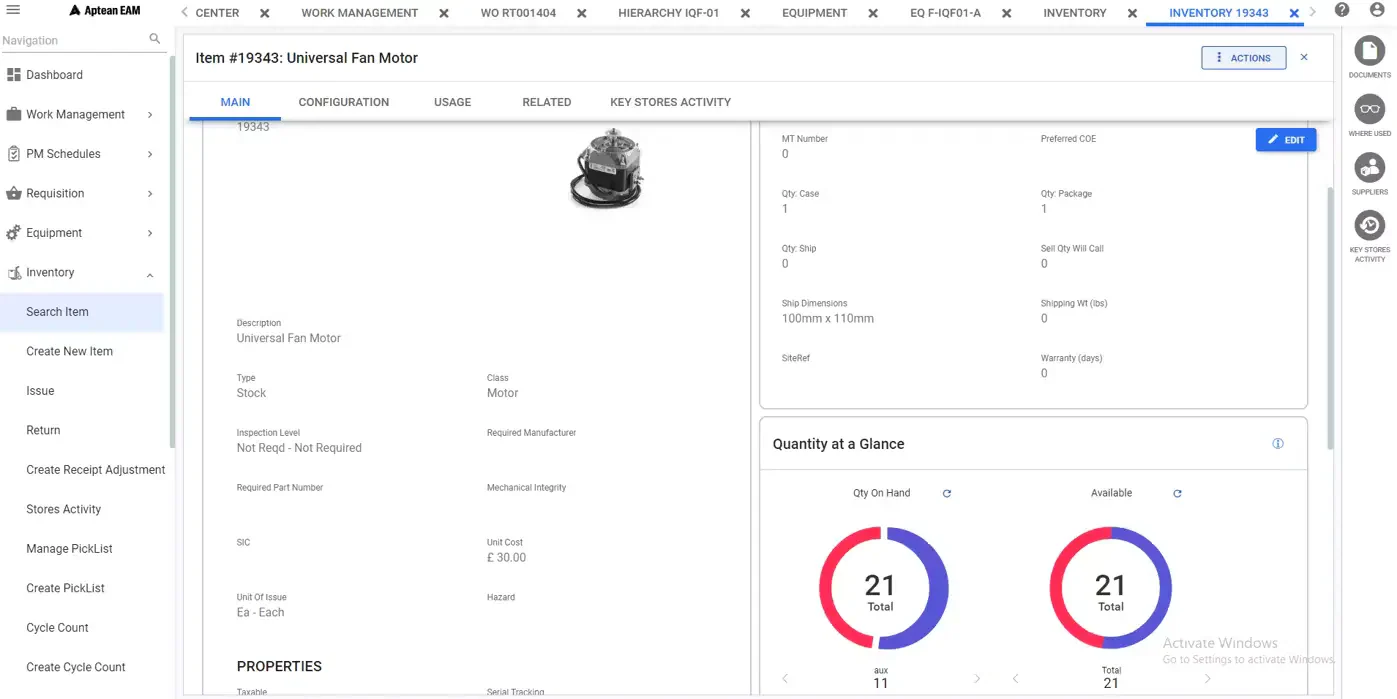Refresh the Available quantity chart

[x=1177, y=494]
